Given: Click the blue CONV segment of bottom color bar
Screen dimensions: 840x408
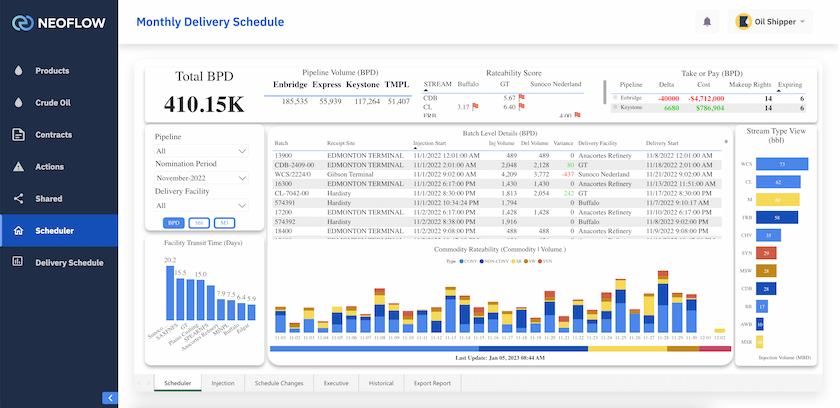Looking at the screenshot, I should (x=374, y=349).
